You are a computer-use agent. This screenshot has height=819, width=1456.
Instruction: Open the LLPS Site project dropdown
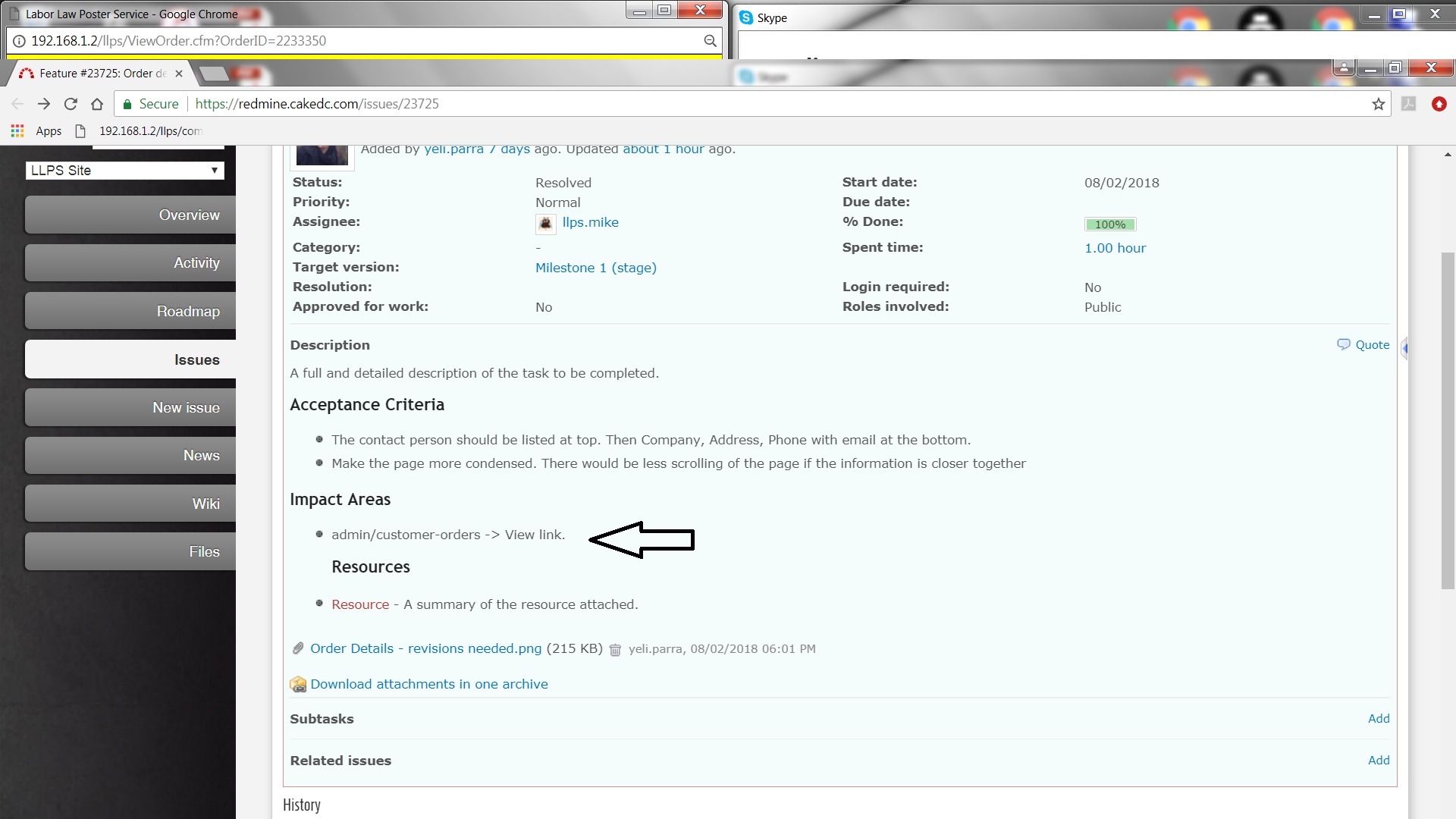(125, 171)
